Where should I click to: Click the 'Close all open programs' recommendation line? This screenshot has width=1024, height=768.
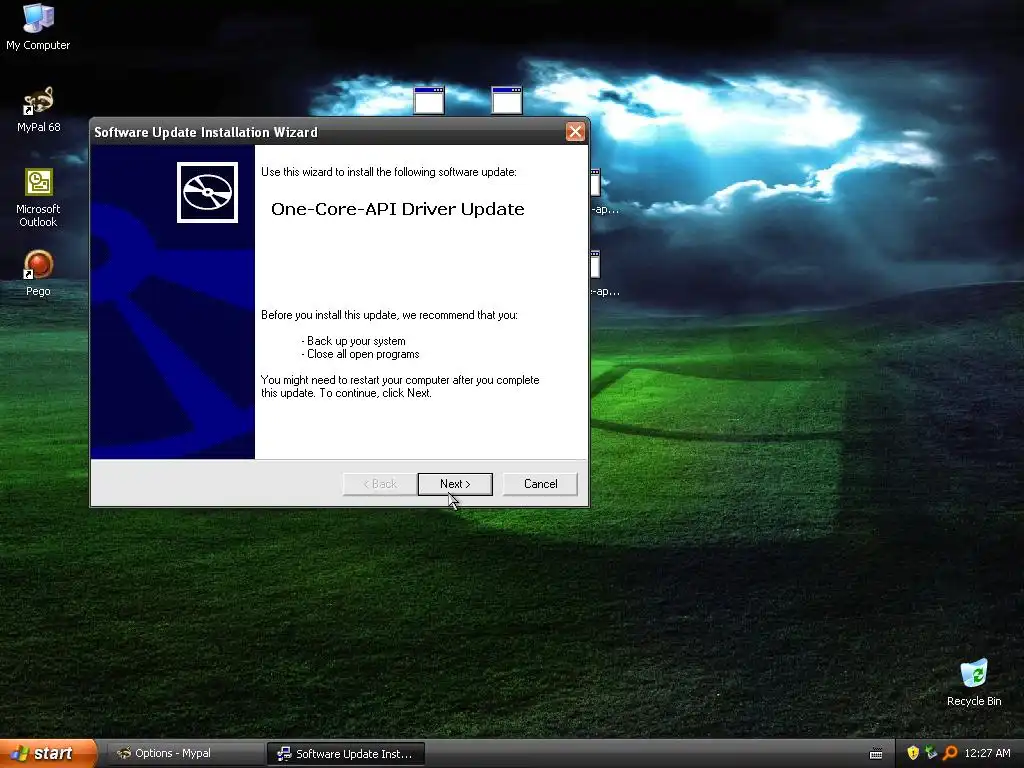coord(360,354)
